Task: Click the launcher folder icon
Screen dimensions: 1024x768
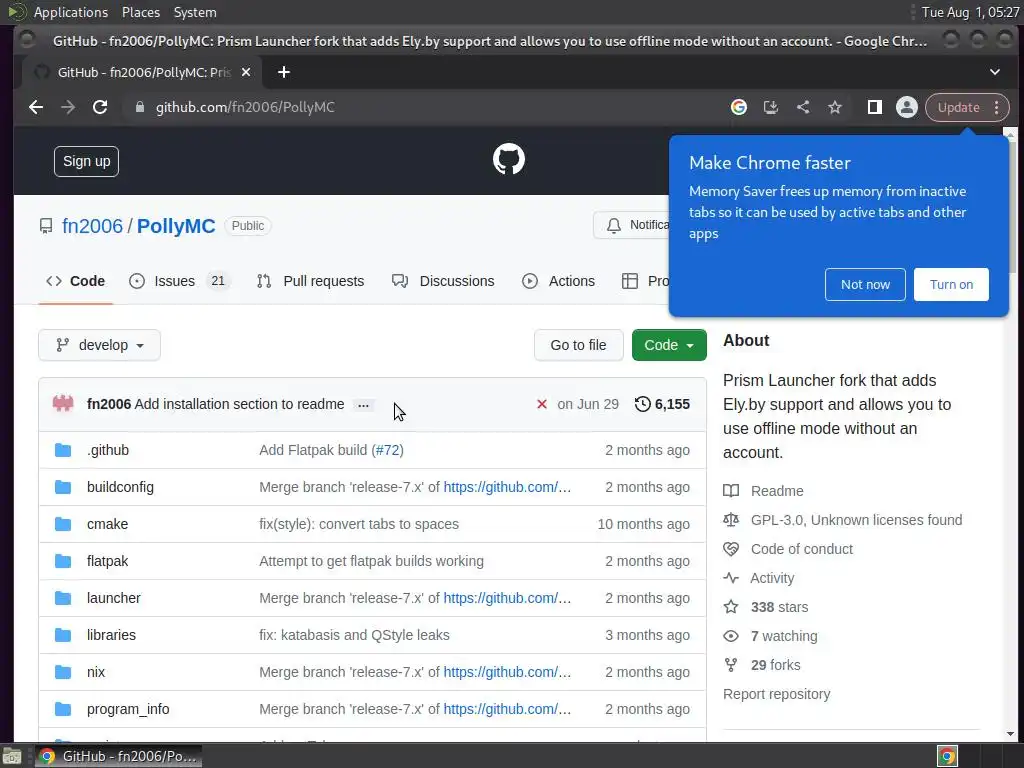Action: (x=63, y=598)
